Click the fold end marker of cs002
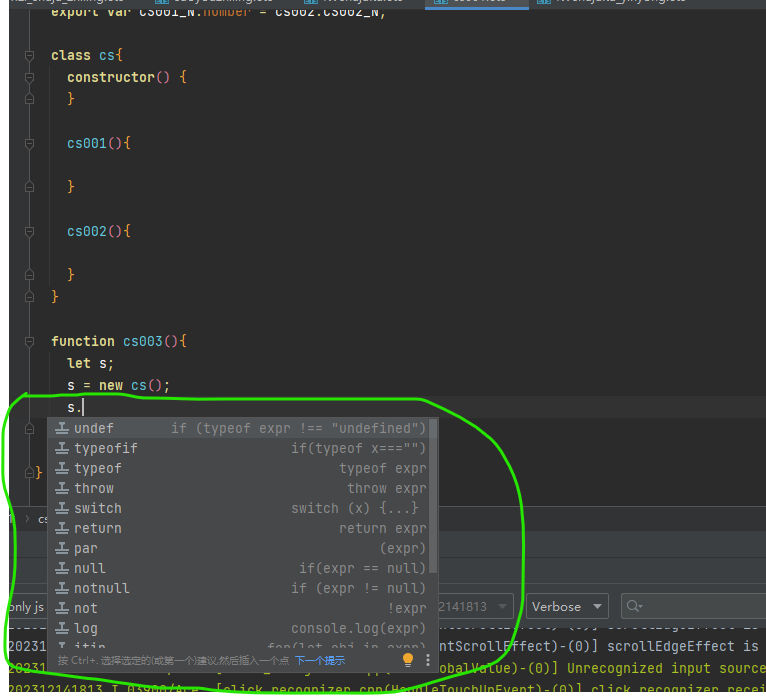766x696 pixels. tap(29, 275)
